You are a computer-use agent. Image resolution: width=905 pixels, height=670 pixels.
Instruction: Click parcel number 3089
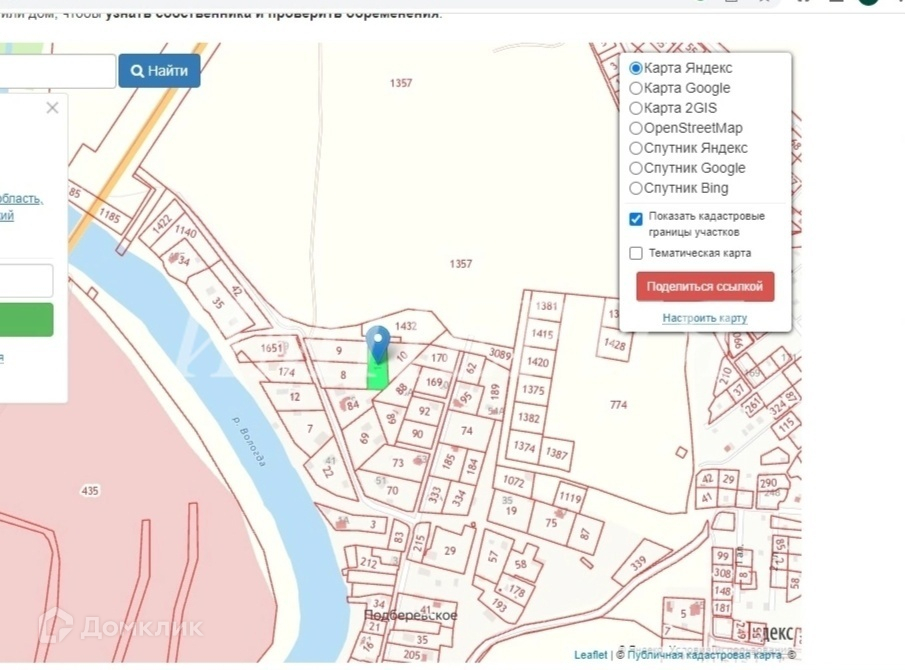500,354
